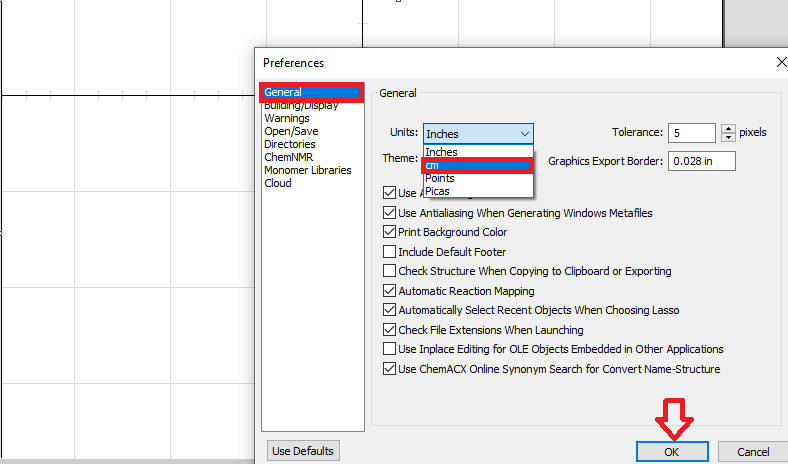788x464 pixels.
Task: Decrease Tolerance with the down arrow
Action: [728, 137]
